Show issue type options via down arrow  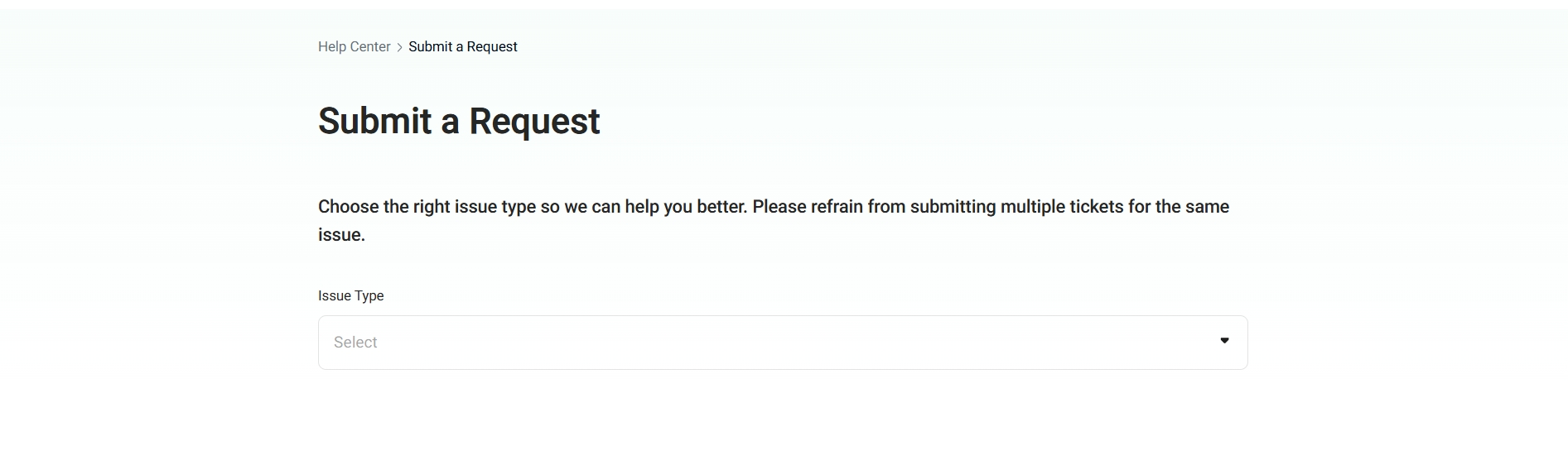pyautogui.click(x=1224, y=341)
